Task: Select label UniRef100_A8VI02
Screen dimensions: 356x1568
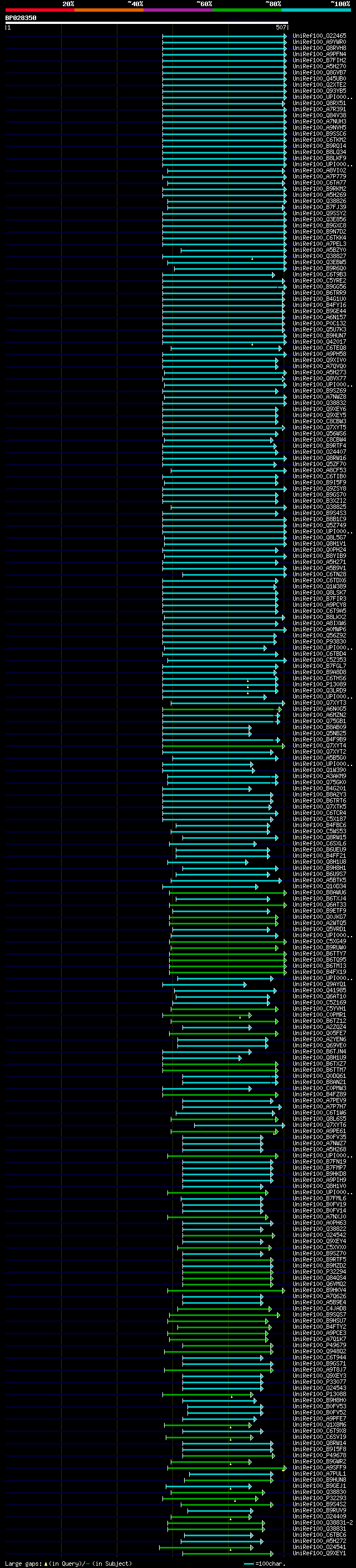Action: (x=319, y=170)
